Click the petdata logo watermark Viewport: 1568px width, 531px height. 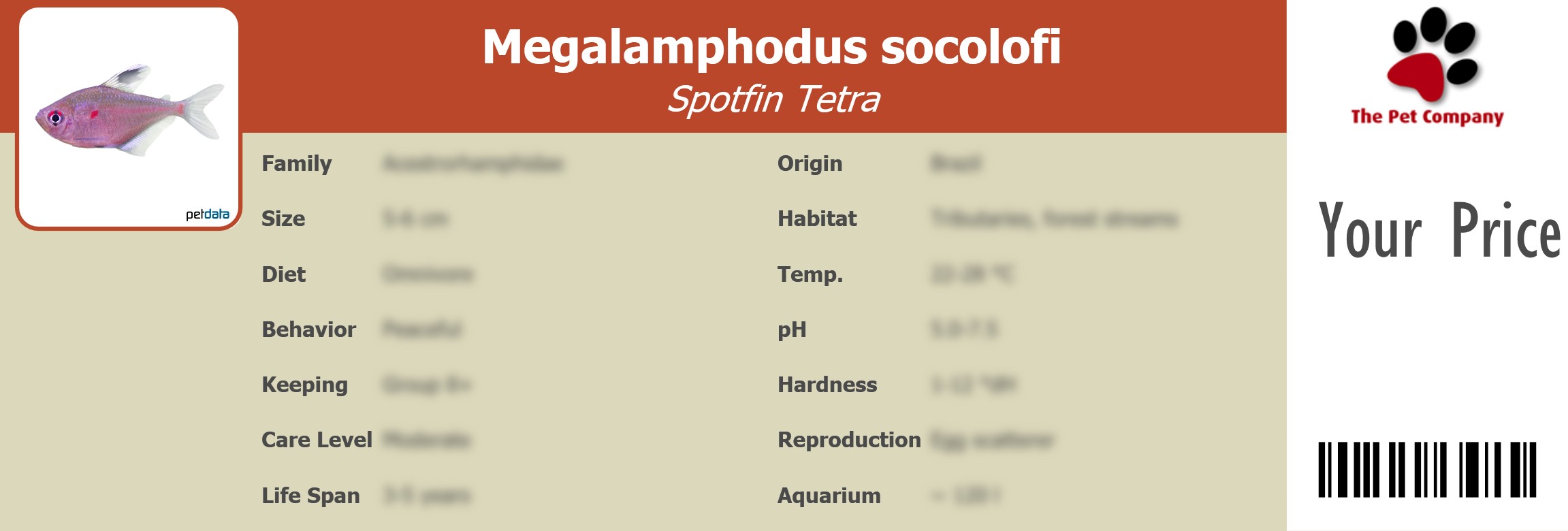207,214
